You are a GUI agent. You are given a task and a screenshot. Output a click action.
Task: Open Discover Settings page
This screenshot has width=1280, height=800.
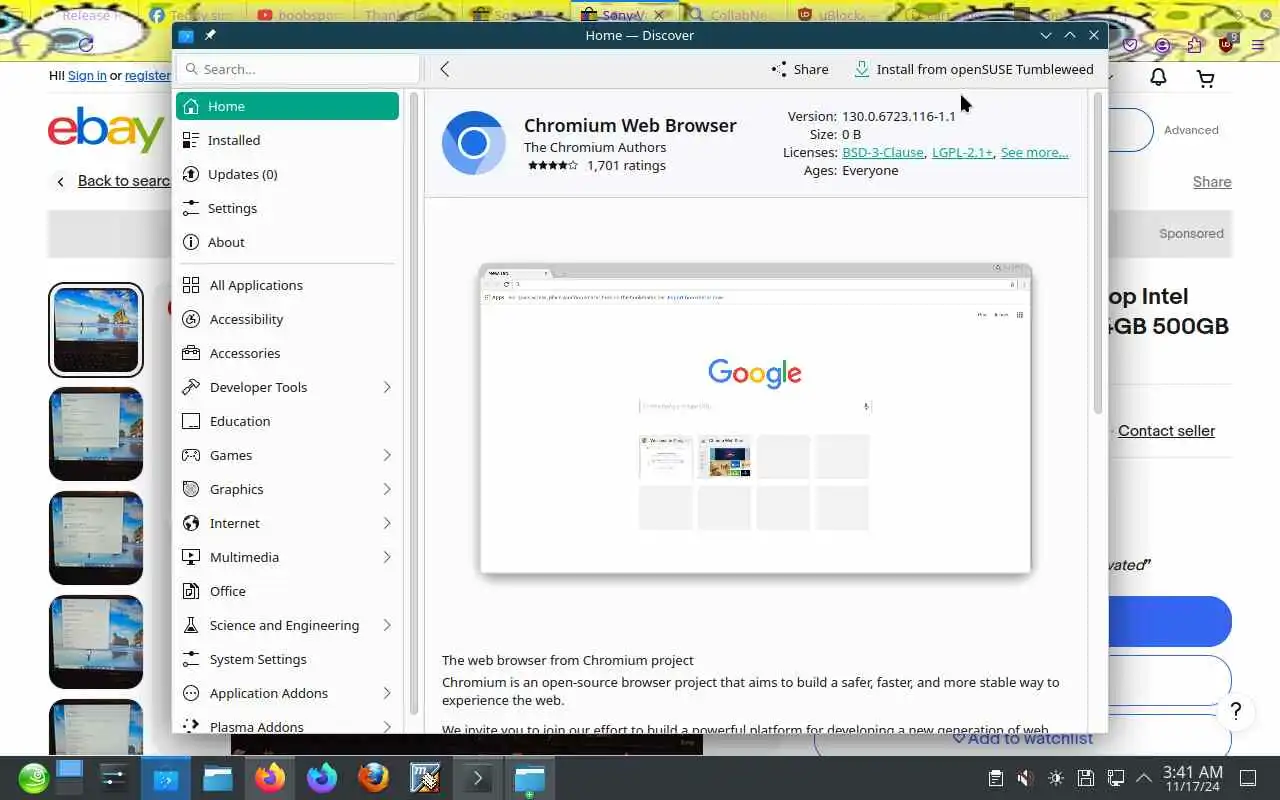point(287,208)
